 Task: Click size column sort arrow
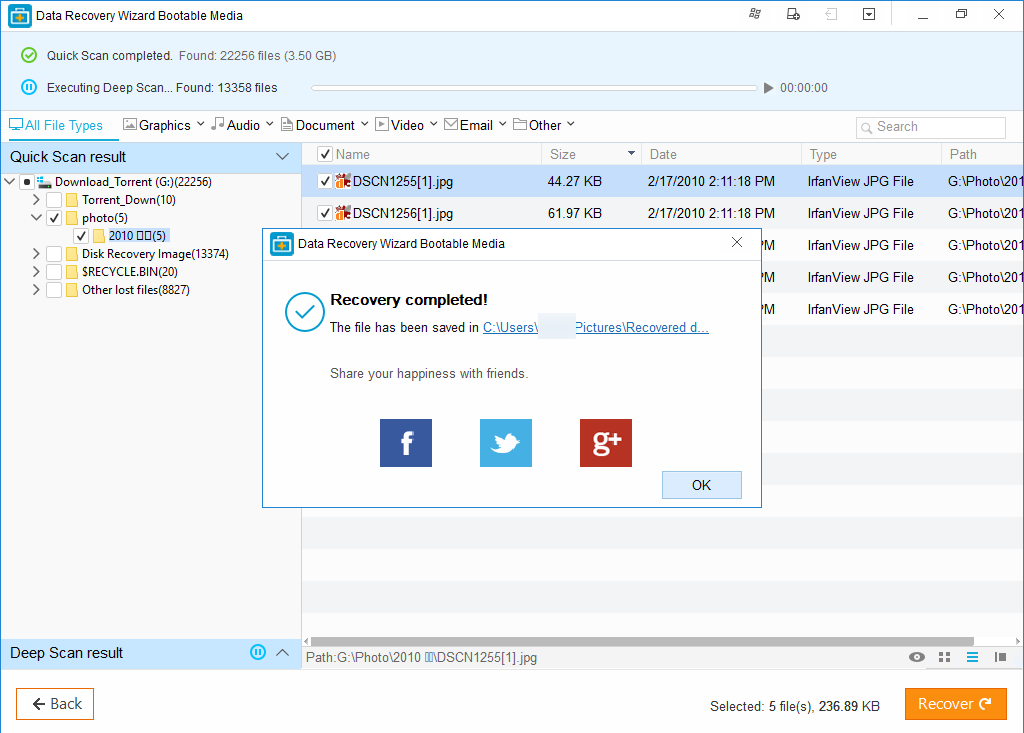(x=631, y=154)
